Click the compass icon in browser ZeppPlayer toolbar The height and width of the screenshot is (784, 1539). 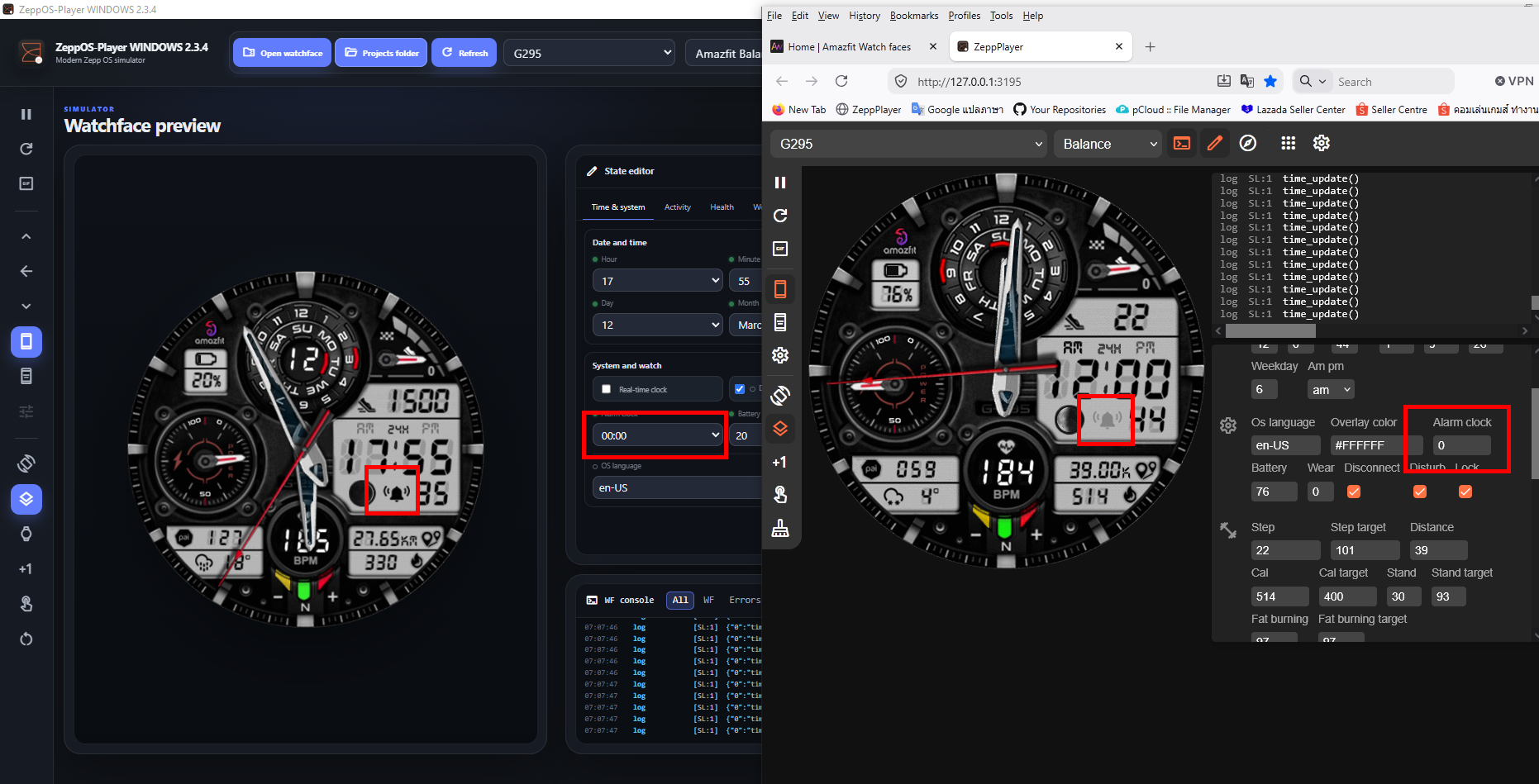click(x=1248, y=143)
